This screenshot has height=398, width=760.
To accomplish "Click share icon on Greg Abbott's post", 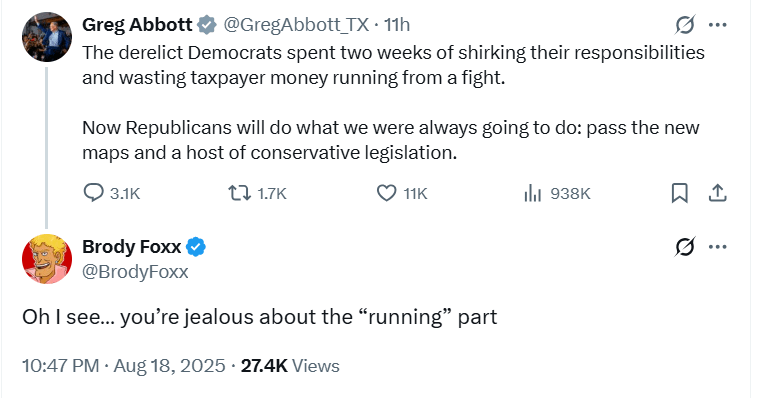I will pos(717,193).
